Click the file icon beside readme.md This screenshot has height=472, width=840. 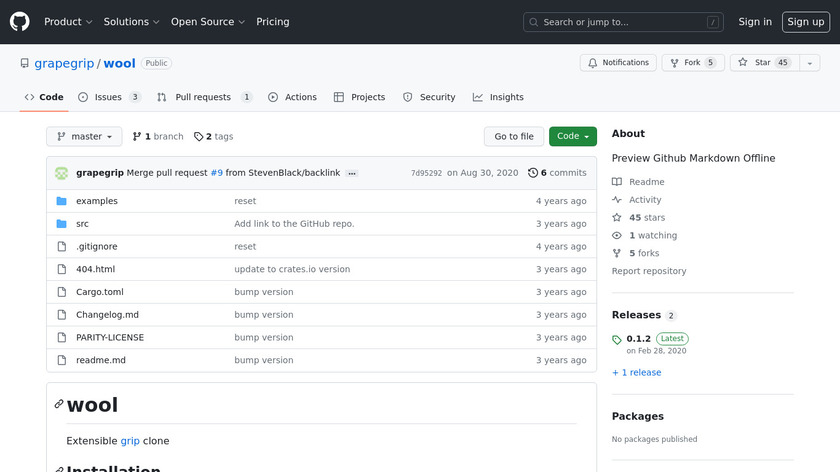[62, 361]
